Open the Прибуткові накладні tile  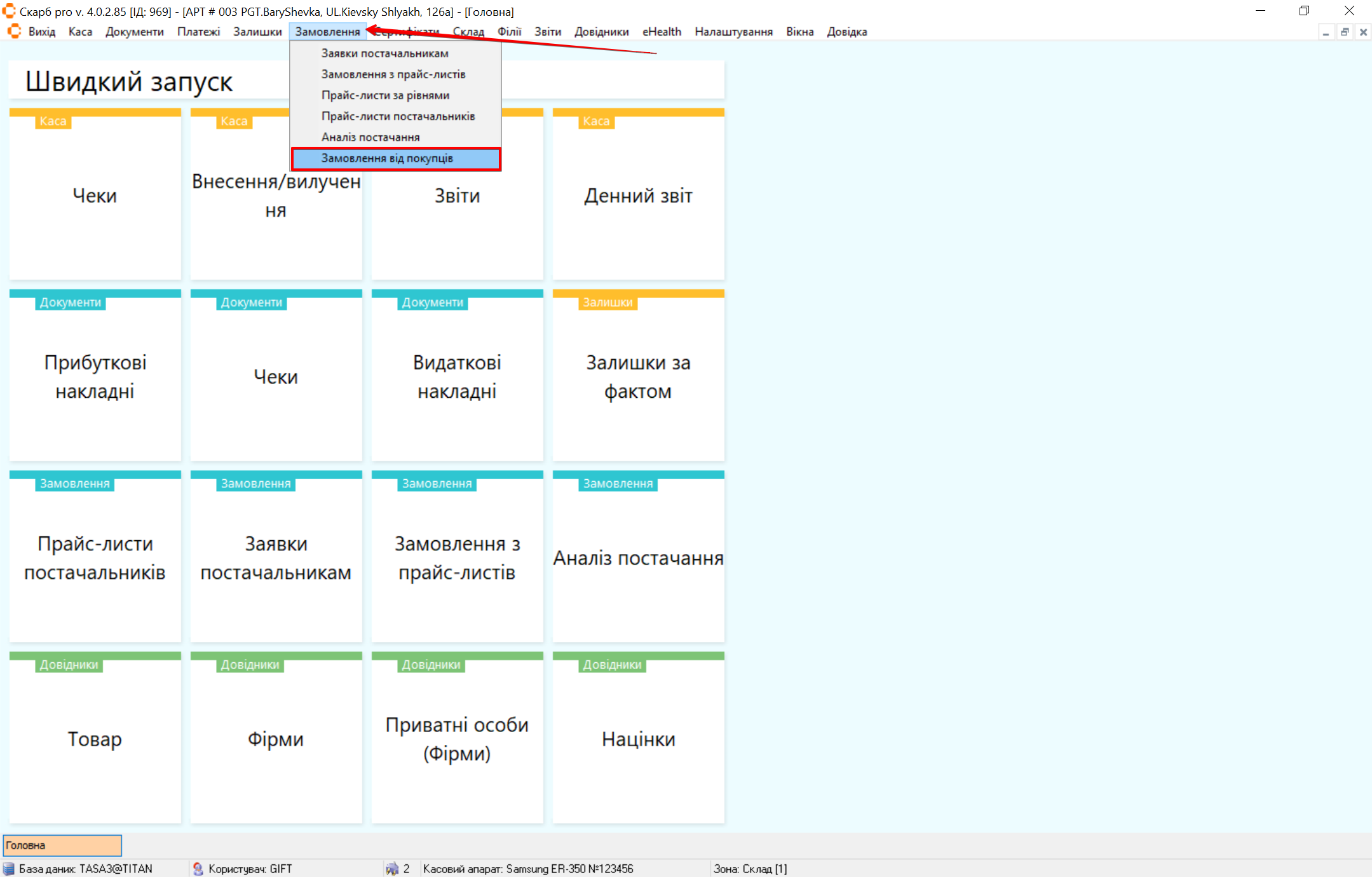[95, 376]
